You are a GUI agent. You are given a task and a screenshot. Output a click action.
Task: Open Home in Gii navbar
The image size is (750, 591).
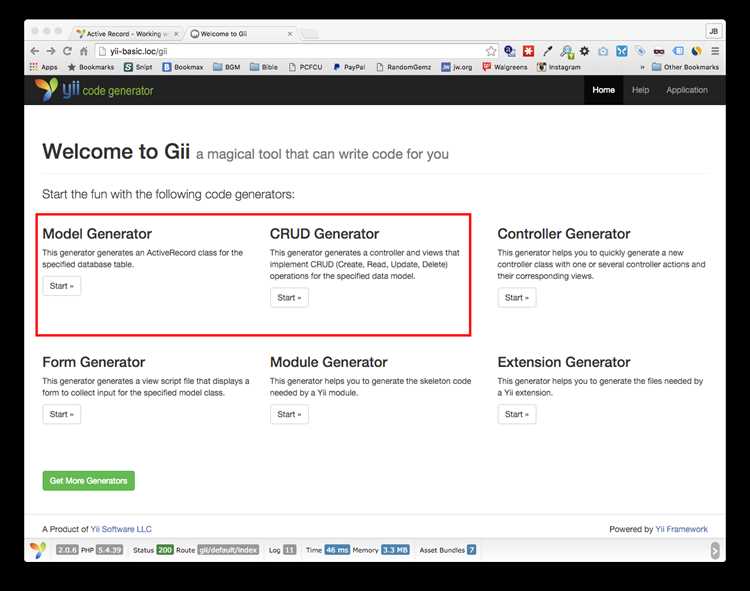(603, 90)
